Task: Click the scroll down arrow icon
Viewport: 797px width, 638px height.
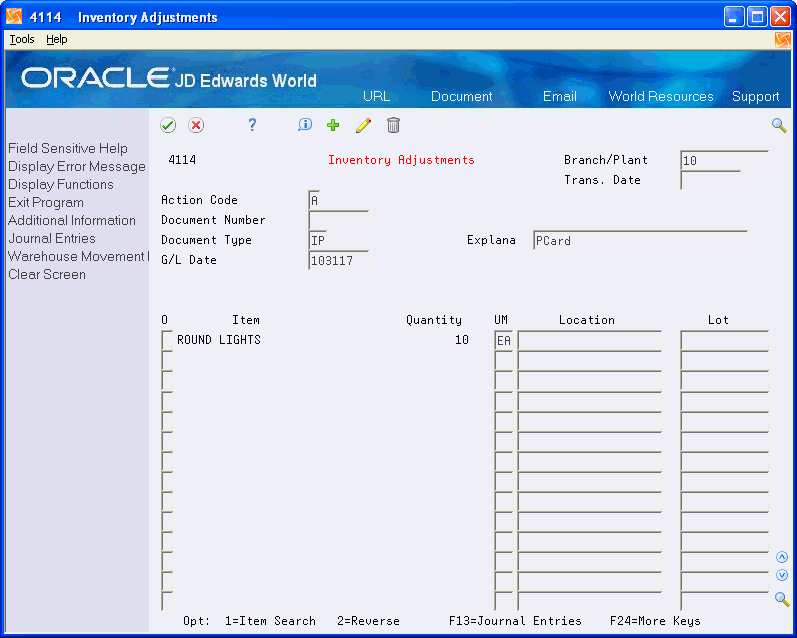Action: pos(782,575)
